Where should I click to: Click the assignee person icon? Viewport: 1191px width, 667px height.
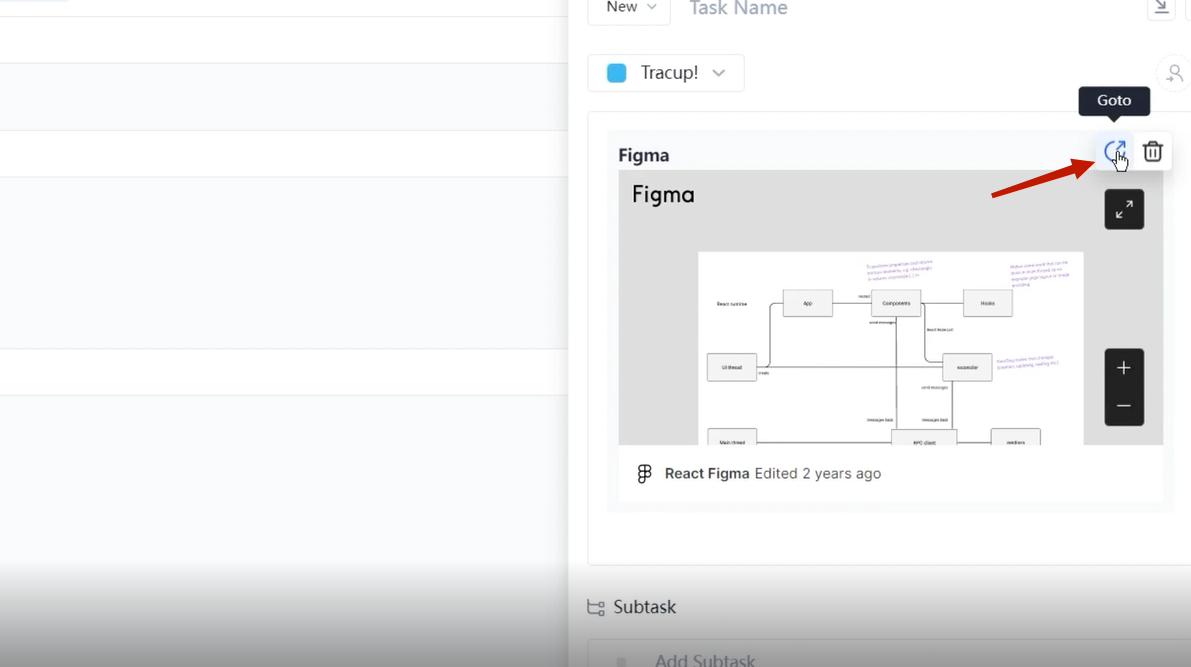(1173, 74)
